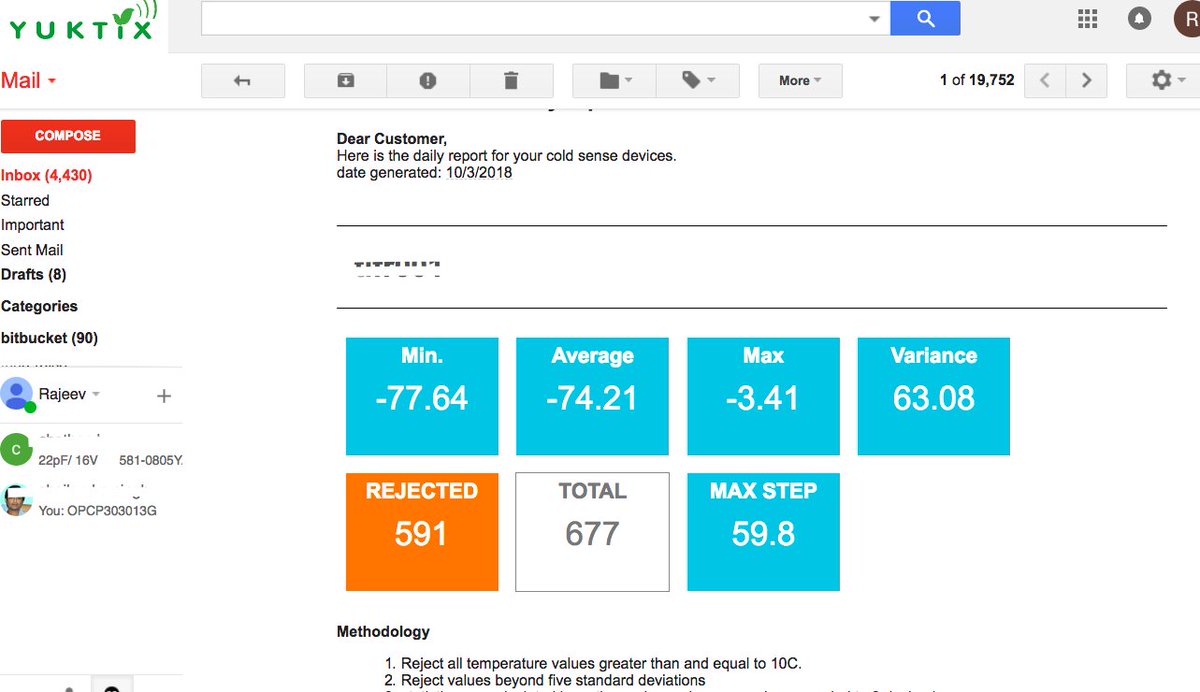Click 'Reject values beyond five standard deviations'

pyautogui.click(x=553, y=680)
